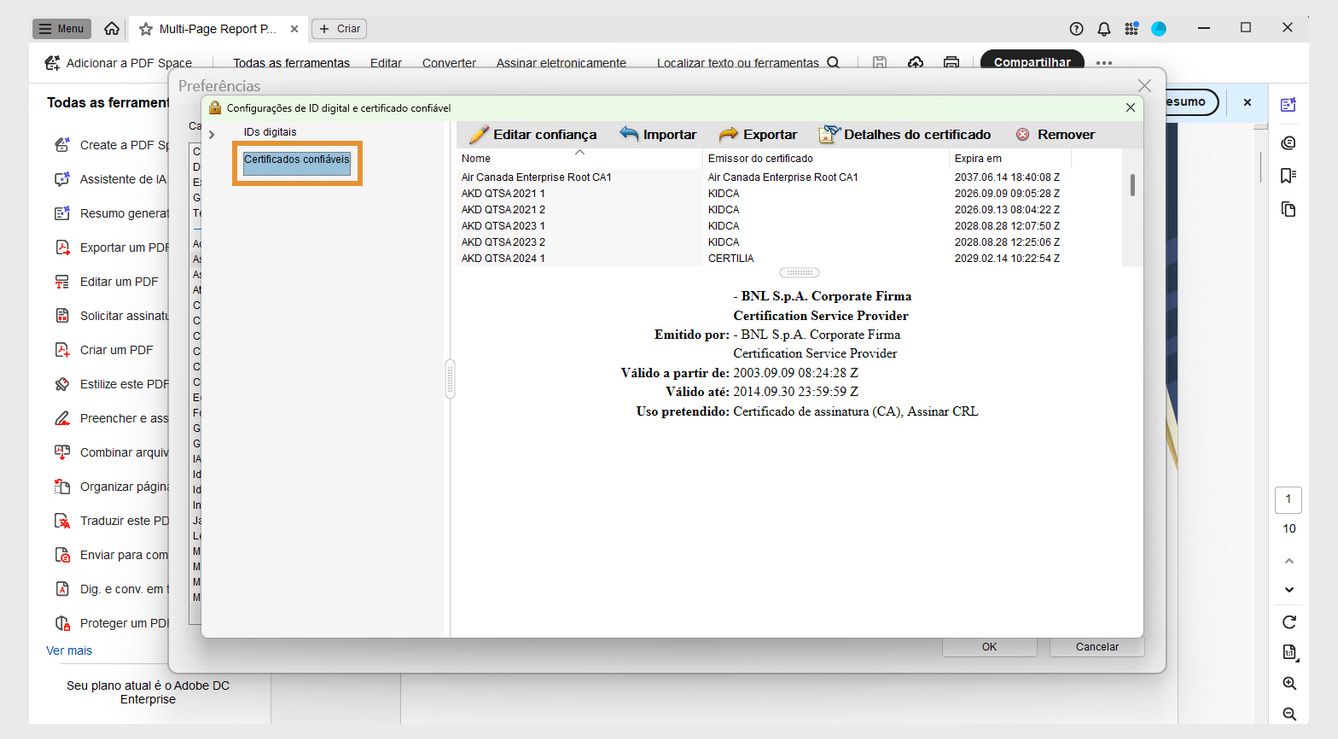Open the AI assistant icon in the right rail
This screenshot has width=1338, height=739.
pos(1288,104)
